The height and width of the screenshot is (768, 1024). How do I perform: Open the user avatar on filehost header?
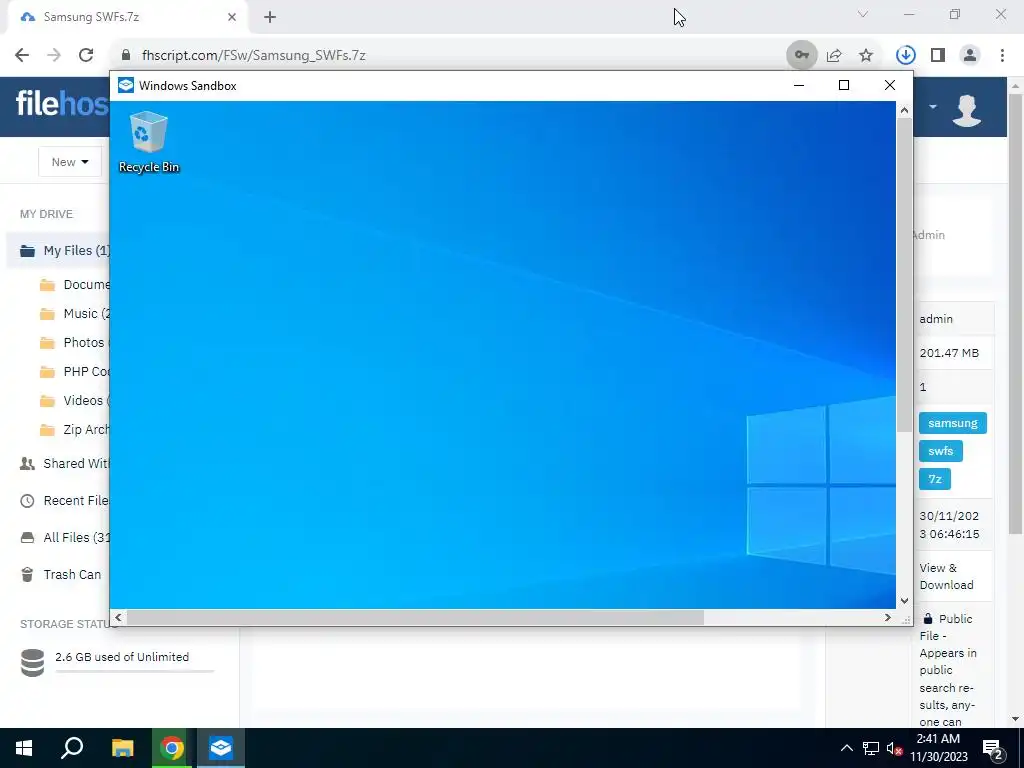click(967, 110)
